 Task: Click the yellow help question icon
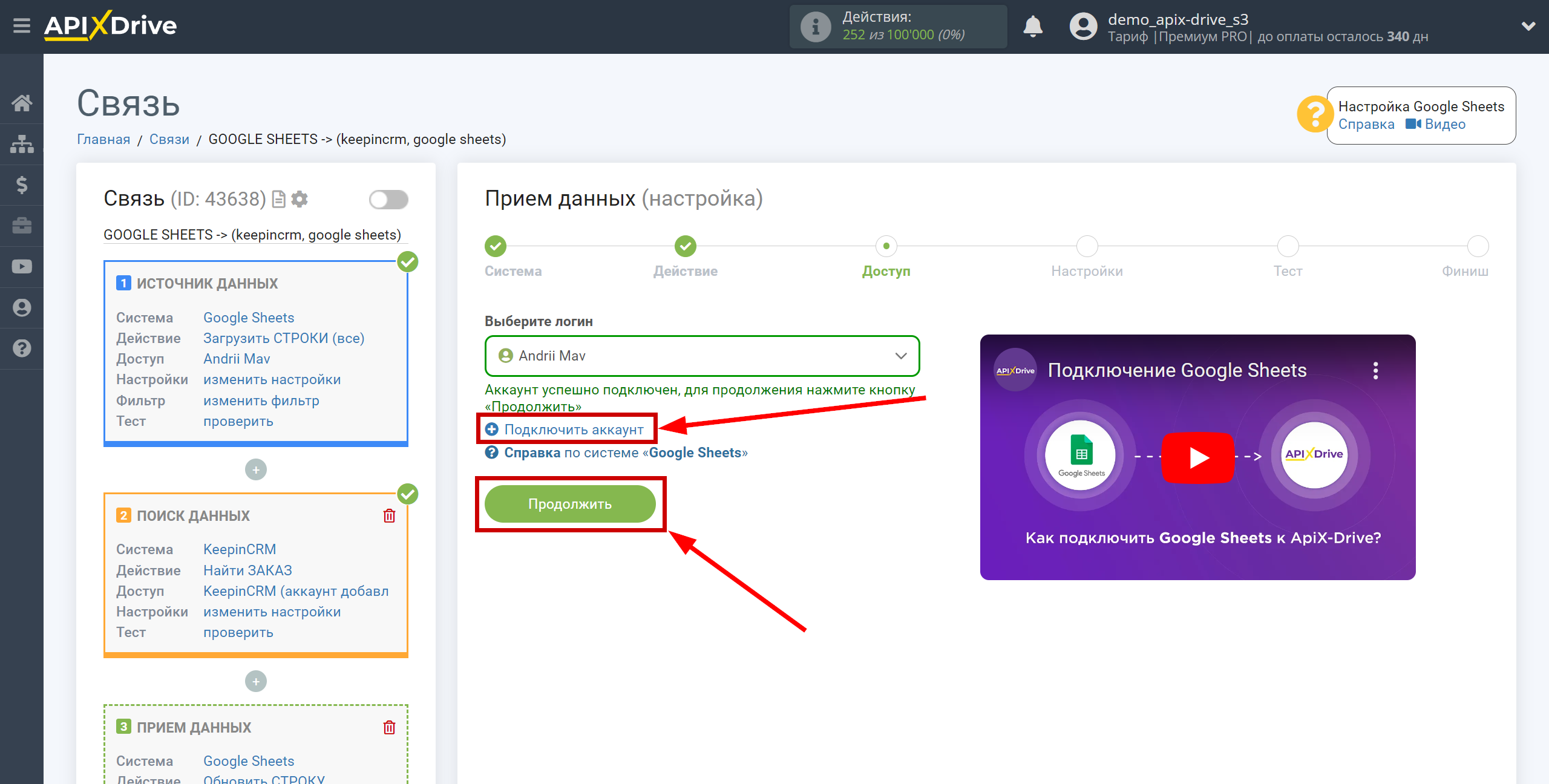(1314, 114)
